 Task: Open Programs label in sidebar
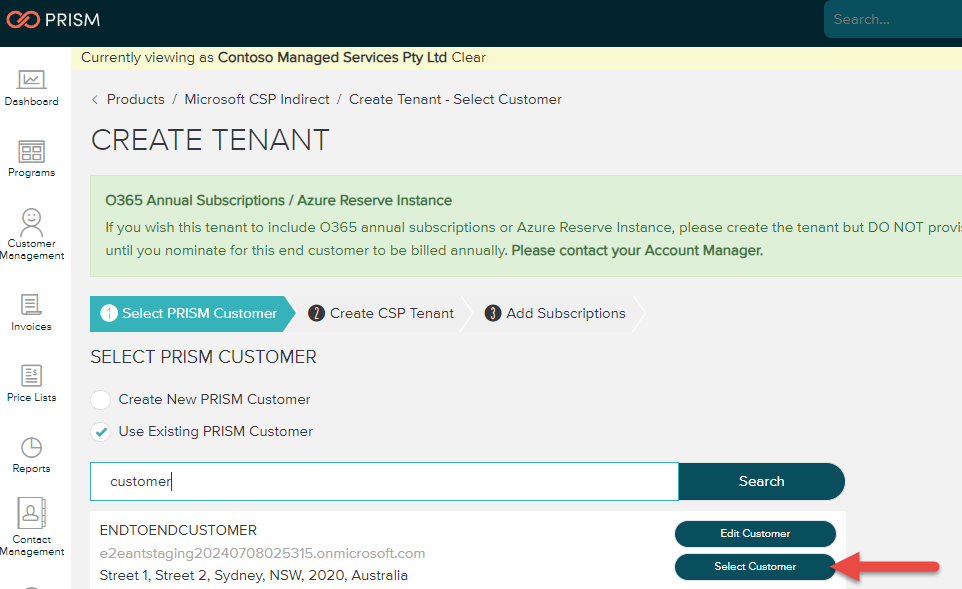[31, 173]
